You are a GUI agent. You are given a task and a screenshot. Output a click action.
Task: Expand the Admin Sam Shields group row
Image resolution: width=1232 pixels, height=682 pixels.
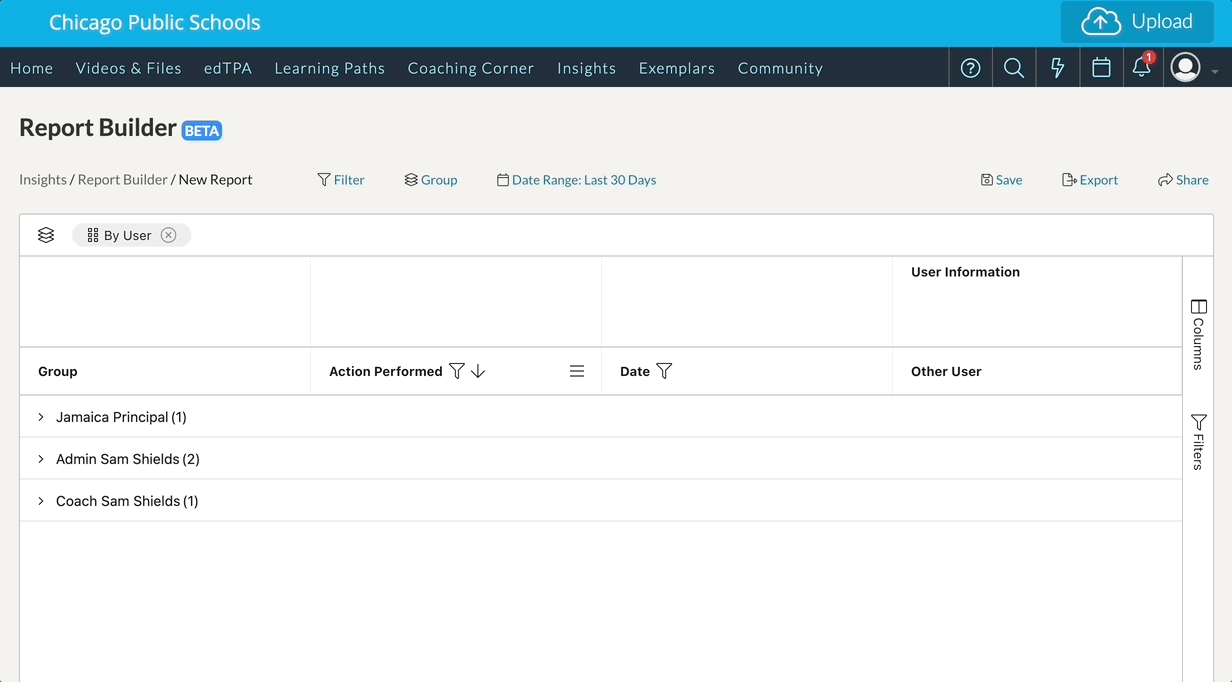(x=41, y=459)
